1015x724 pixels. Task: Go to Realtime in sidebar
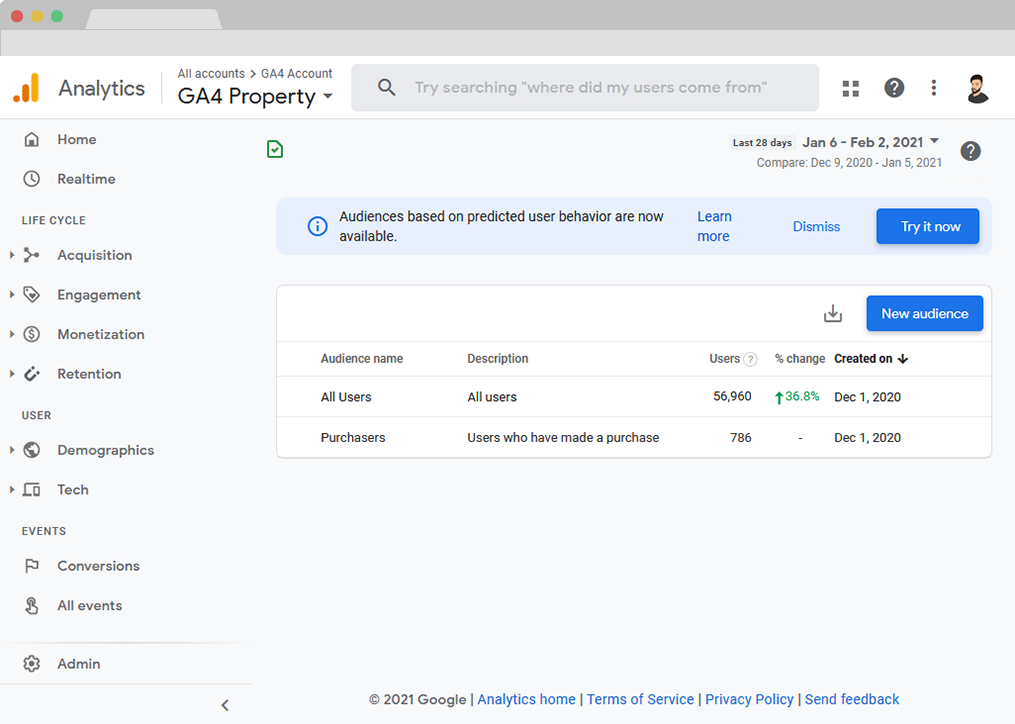[x=86, y=179]
